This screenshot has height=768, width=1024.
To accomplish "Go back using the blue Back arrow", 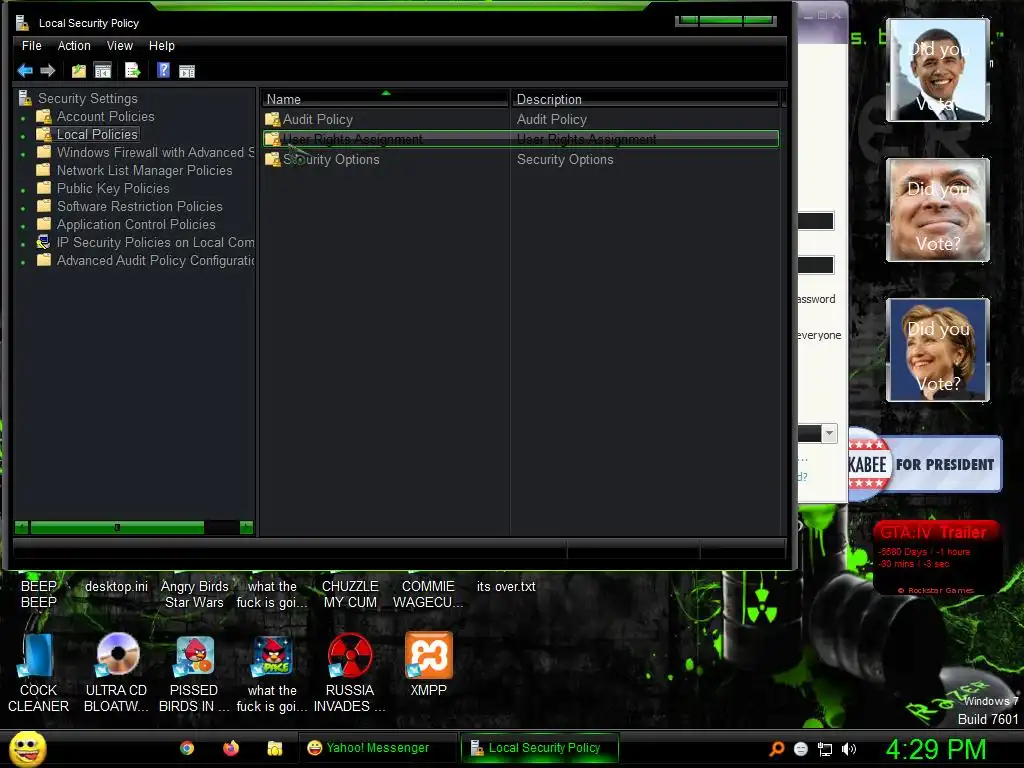I will tap(25, 71).
